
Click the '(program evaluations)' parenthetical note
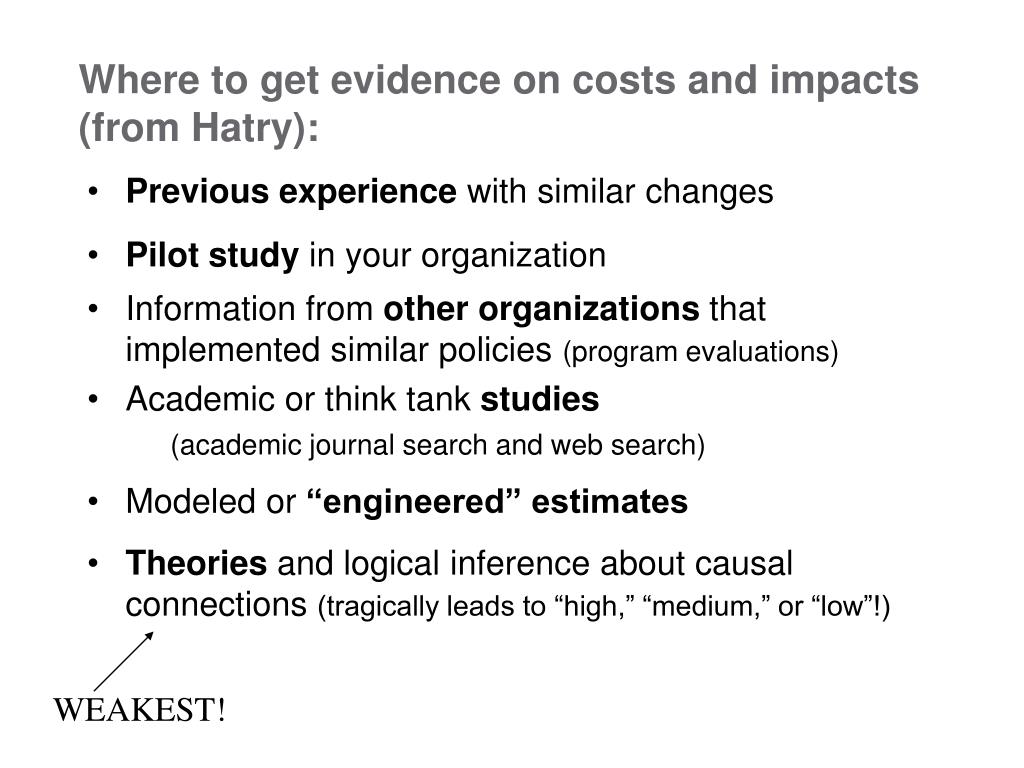(x=701, y=352)
